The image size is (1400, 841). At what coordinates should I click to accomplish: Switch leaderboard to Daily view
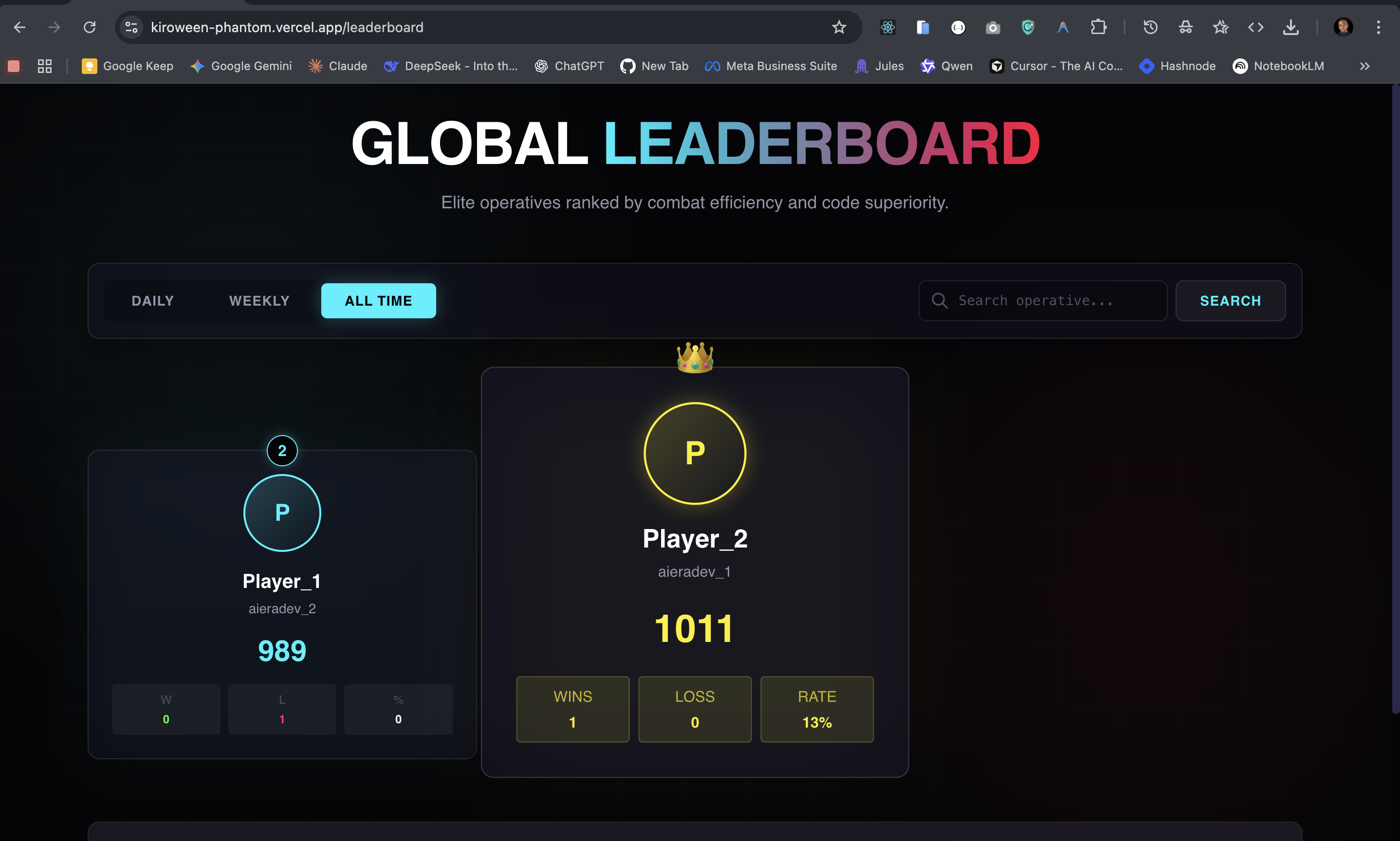(x=152, y=301)
